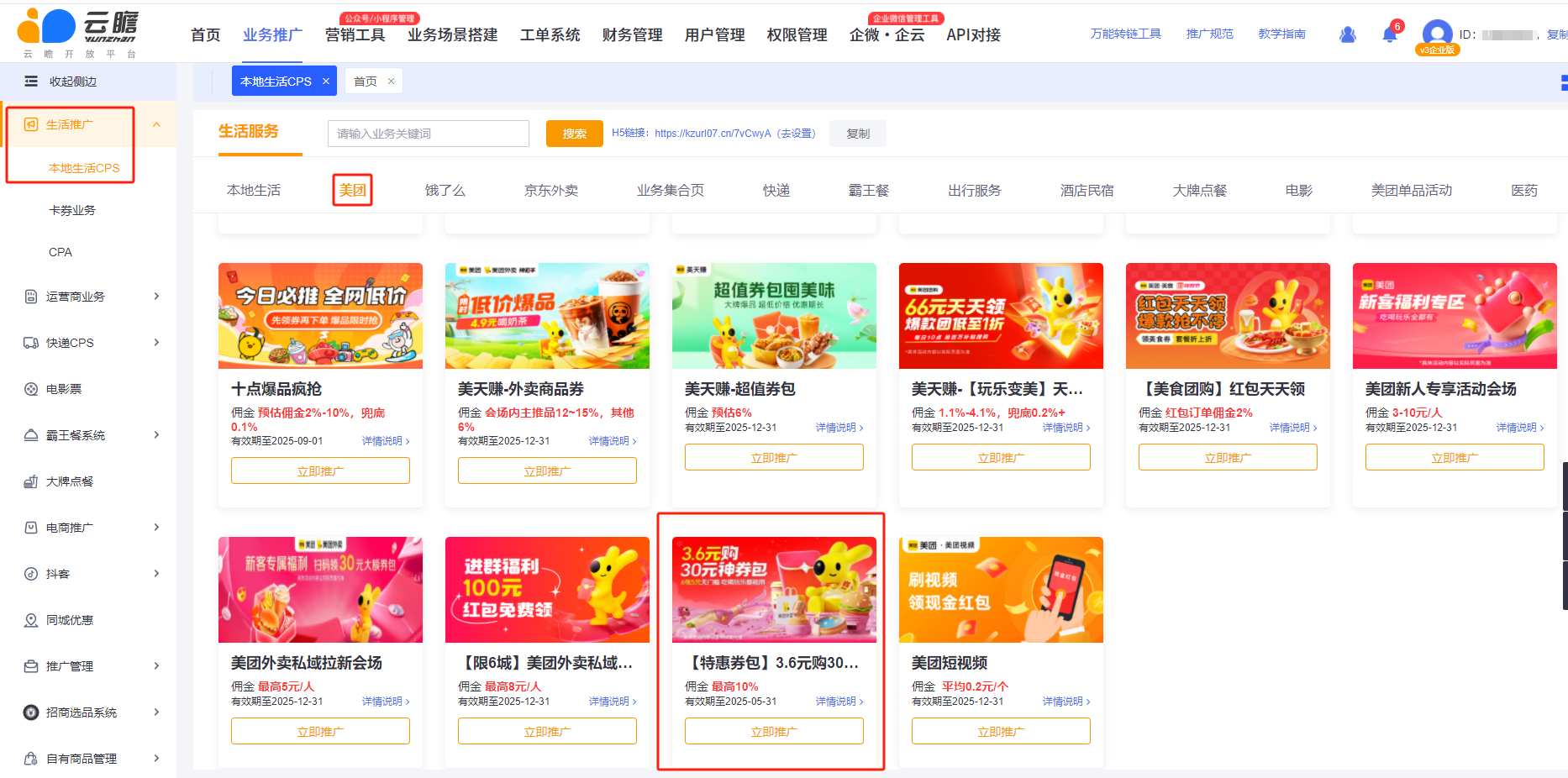Select 本地生活CPS in sidebar
Image resolution: width=1568 pixels, height=778 pixels.
(x=84, y=168)
